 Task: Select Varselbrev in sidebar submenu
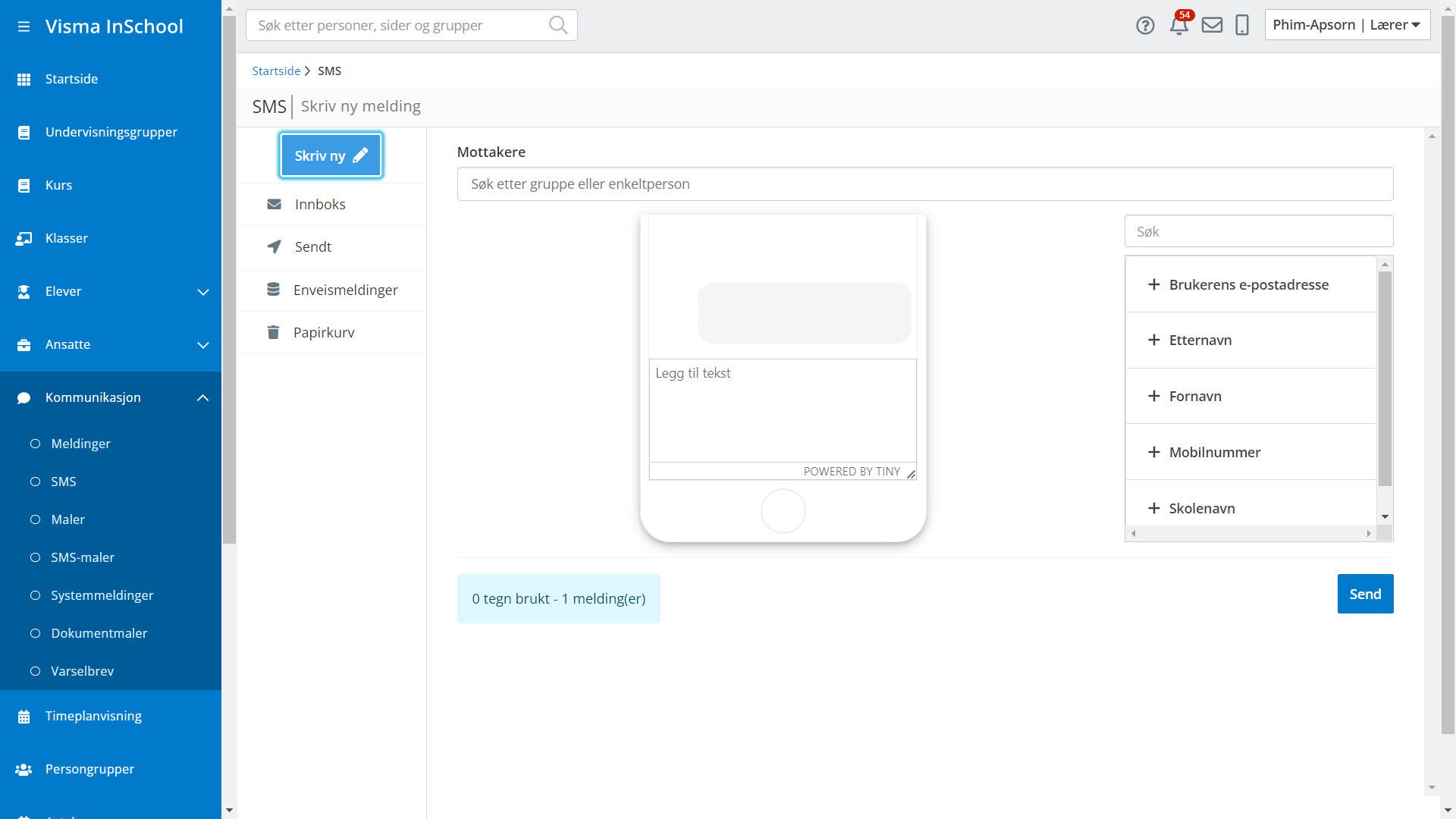pos(82,671)
